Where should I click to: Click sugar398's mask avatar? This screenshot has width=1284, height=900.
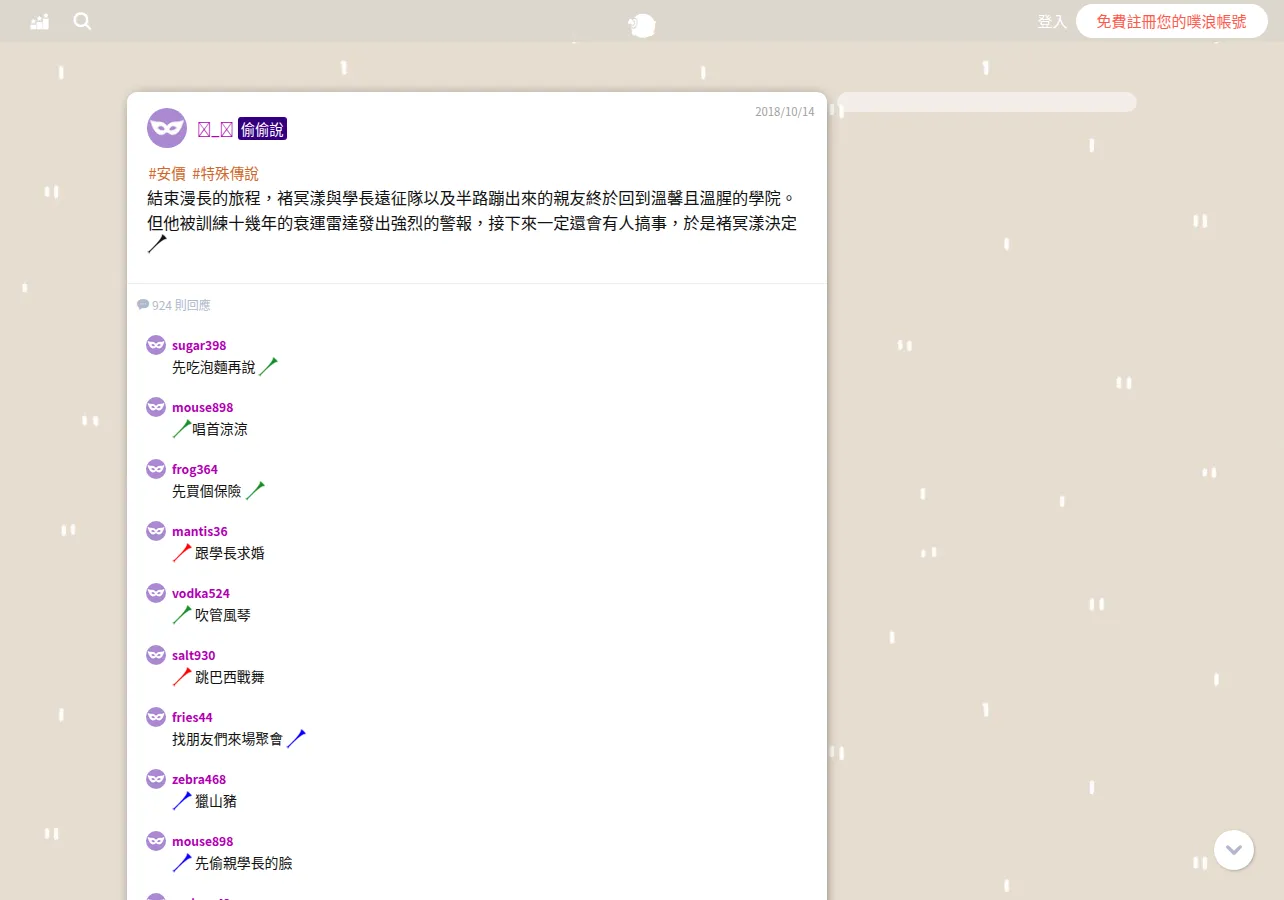click(156, 345)
